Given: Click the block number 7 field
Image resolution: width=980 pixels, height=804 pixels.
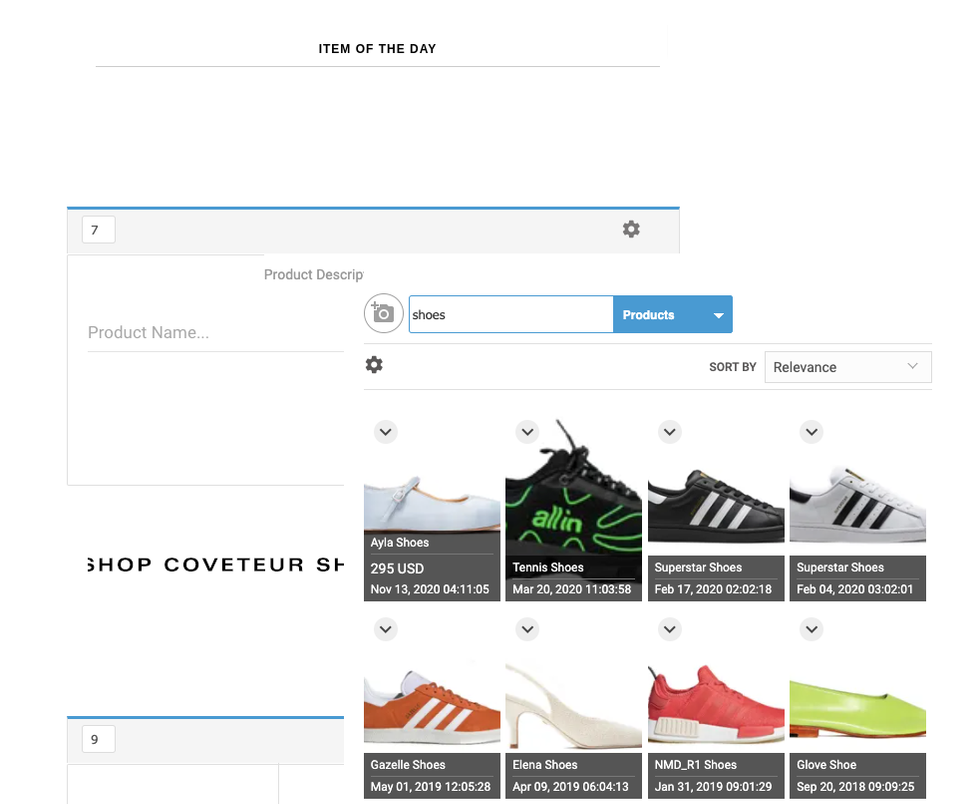Looking at the screenshot, I should [x=98, y=230].
